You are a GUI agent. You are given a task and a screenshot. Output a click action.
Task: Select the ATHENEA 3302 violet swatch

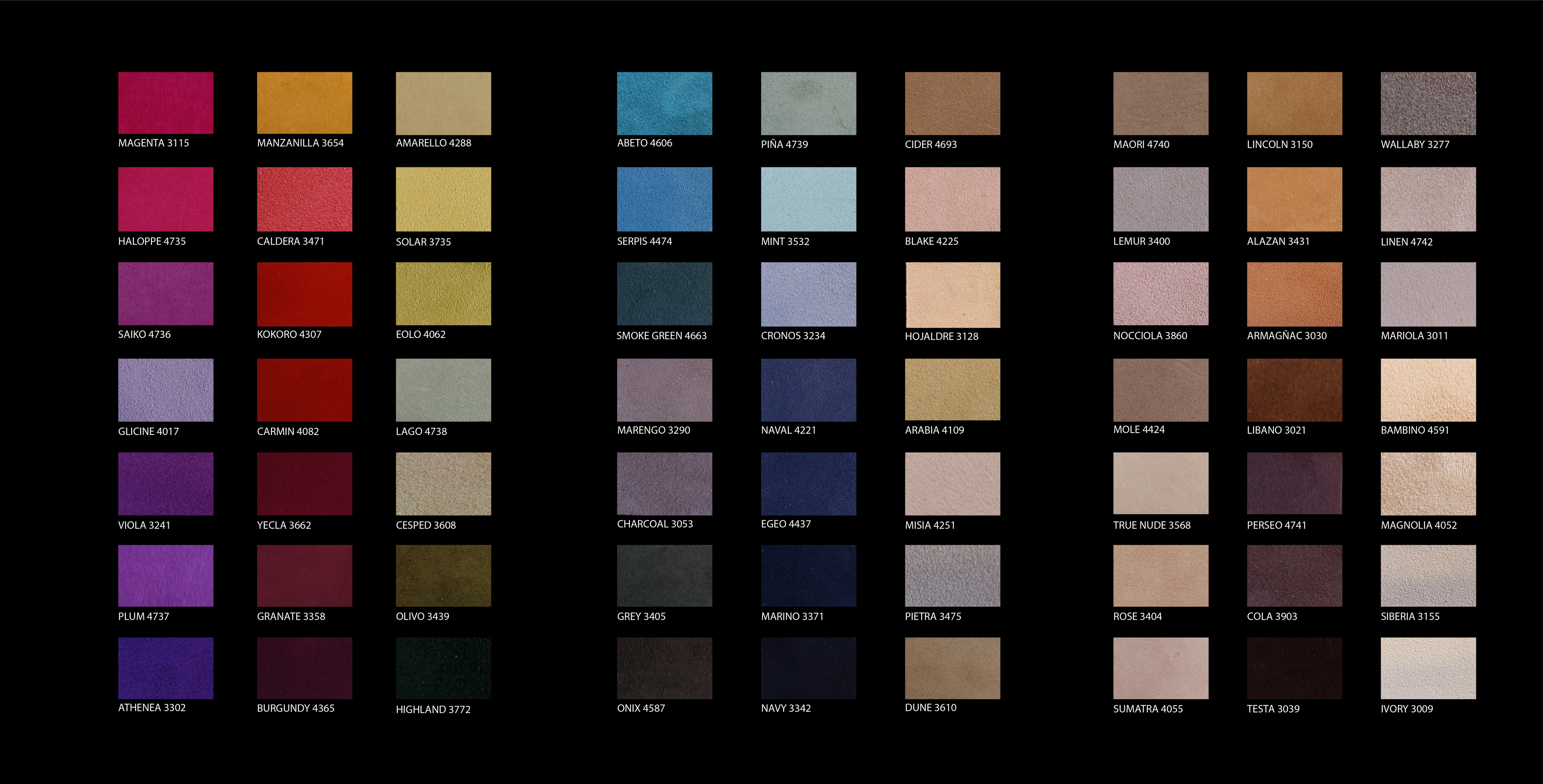165,668
